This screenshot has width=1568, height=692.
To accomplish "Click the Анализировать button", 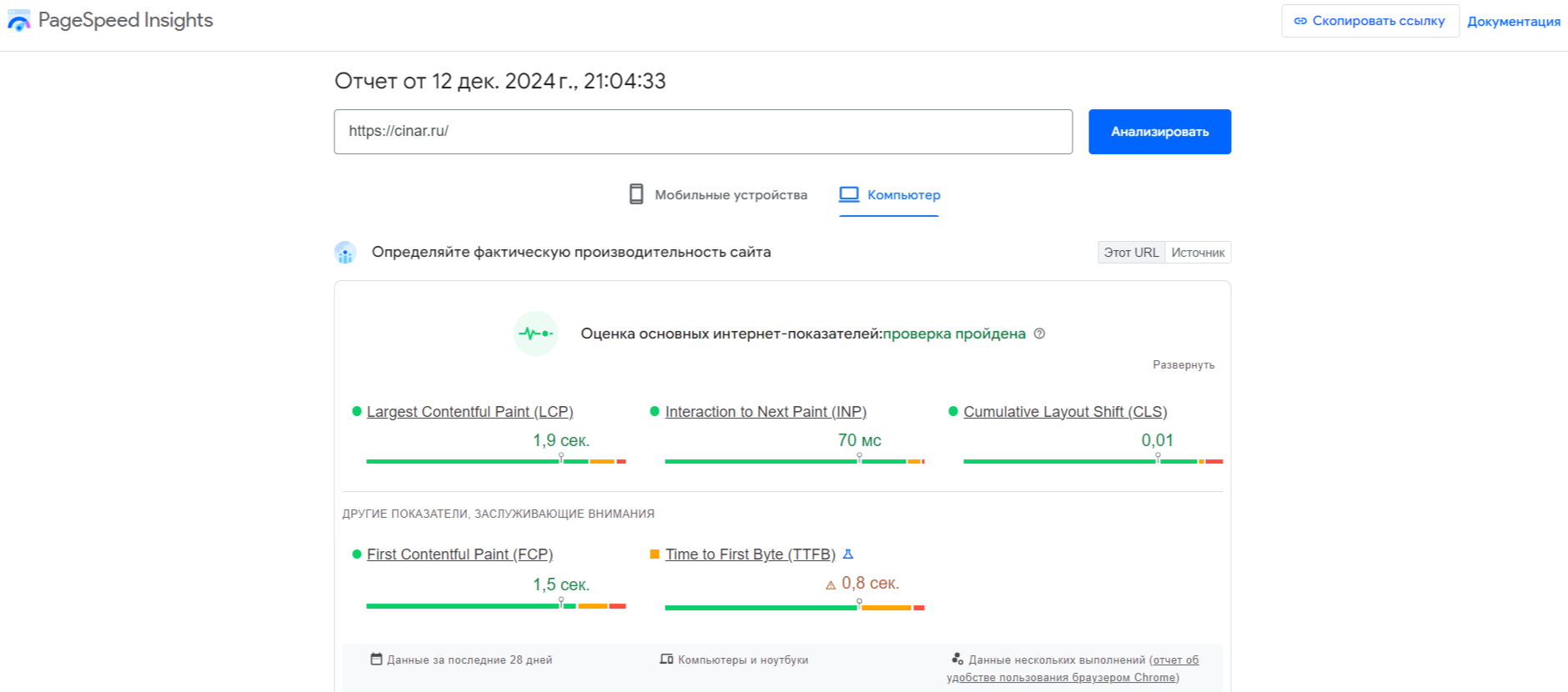I will 1159,132.
